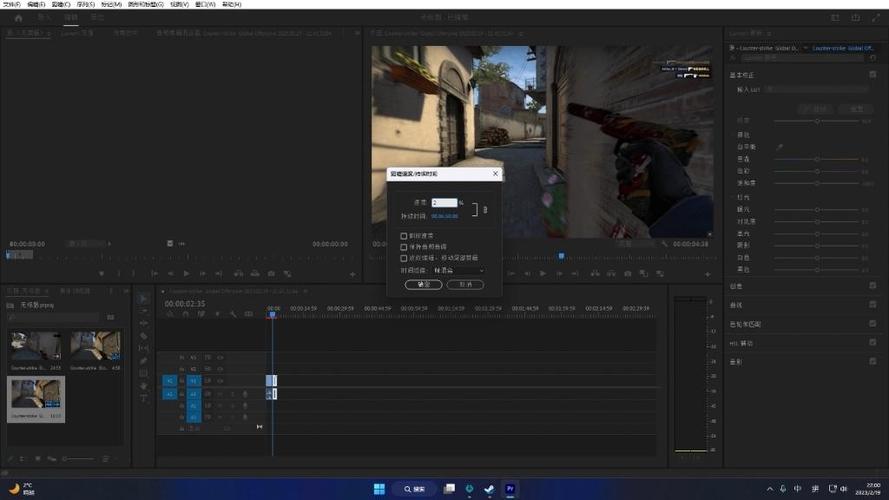Click the Saturation slider handle in Lumetri

point(817,183)
